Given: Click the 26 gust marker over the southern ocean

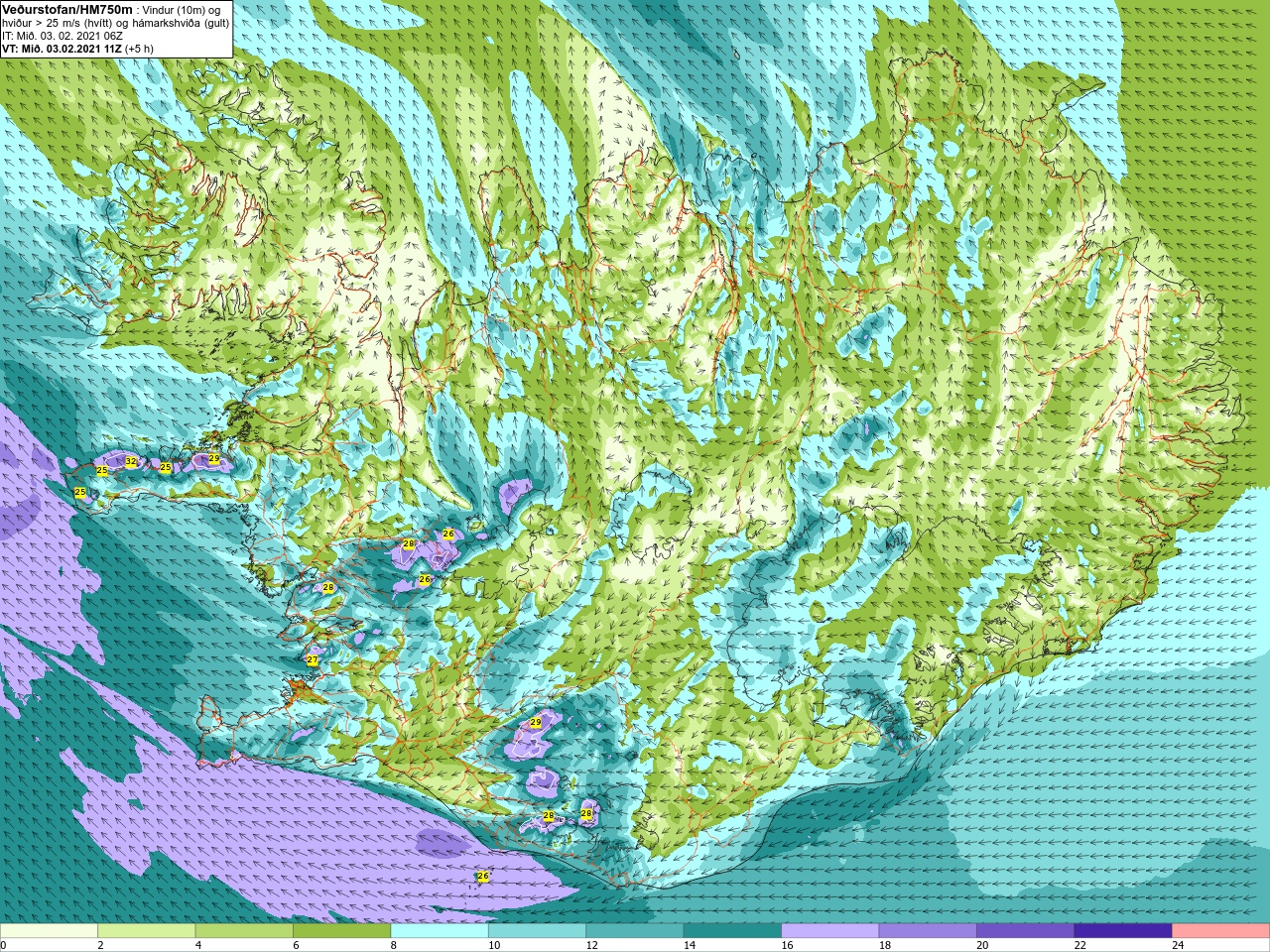Looking at the screenshot, I should point(483,877).
